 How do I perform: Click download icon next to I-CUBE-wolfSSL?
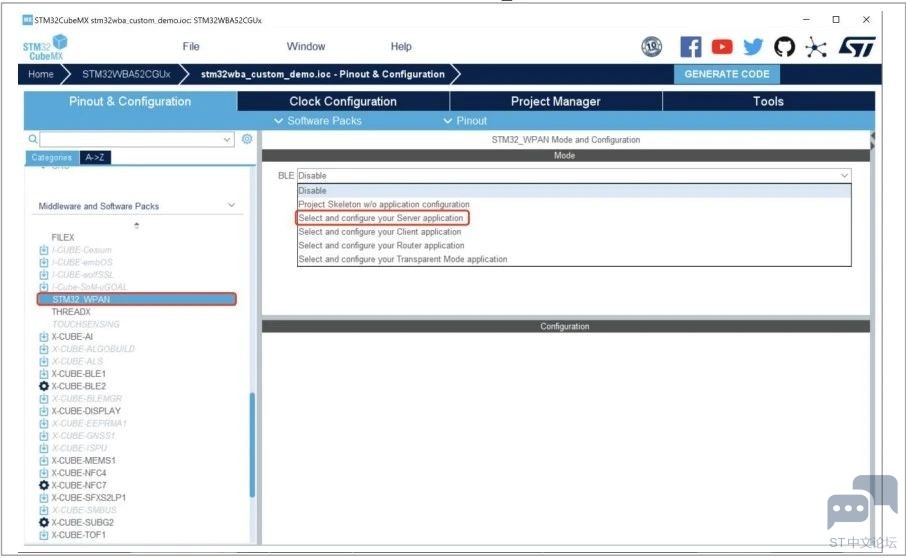[43, 274]
